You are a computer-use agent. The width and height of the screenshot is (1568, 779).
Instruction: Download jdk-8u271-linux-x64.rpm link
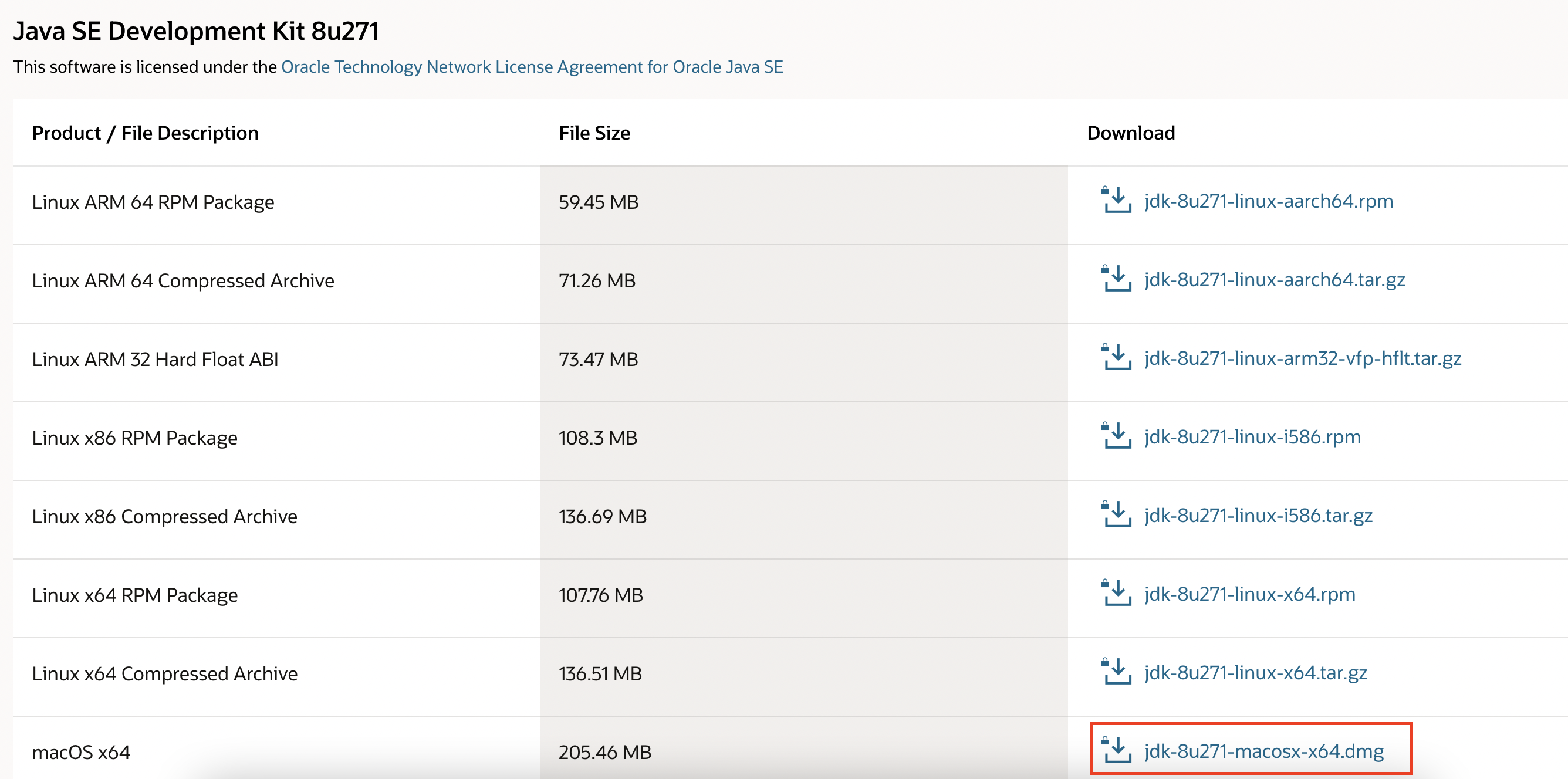point(1249,594)
